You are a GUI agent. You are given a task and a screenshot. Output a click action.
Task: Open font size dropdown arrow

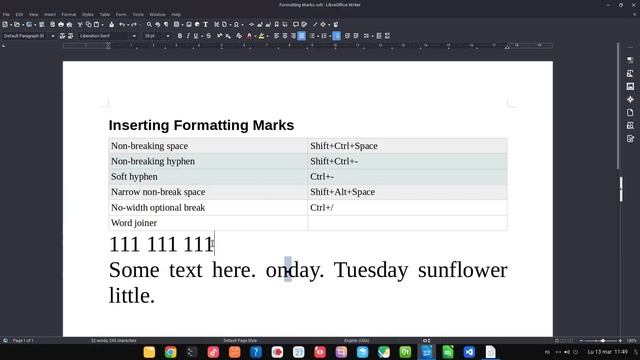point(168,36)
